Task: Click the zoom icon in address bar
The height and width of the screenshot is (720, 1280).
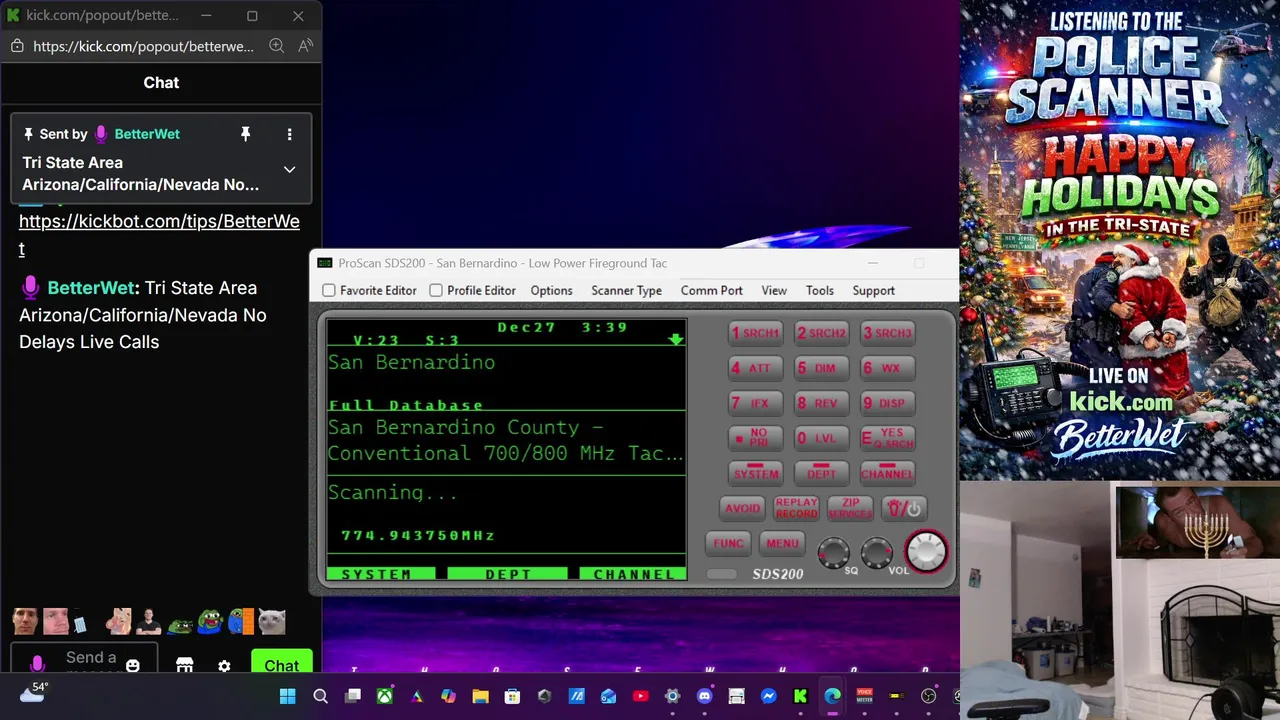Action: (277, 46)
